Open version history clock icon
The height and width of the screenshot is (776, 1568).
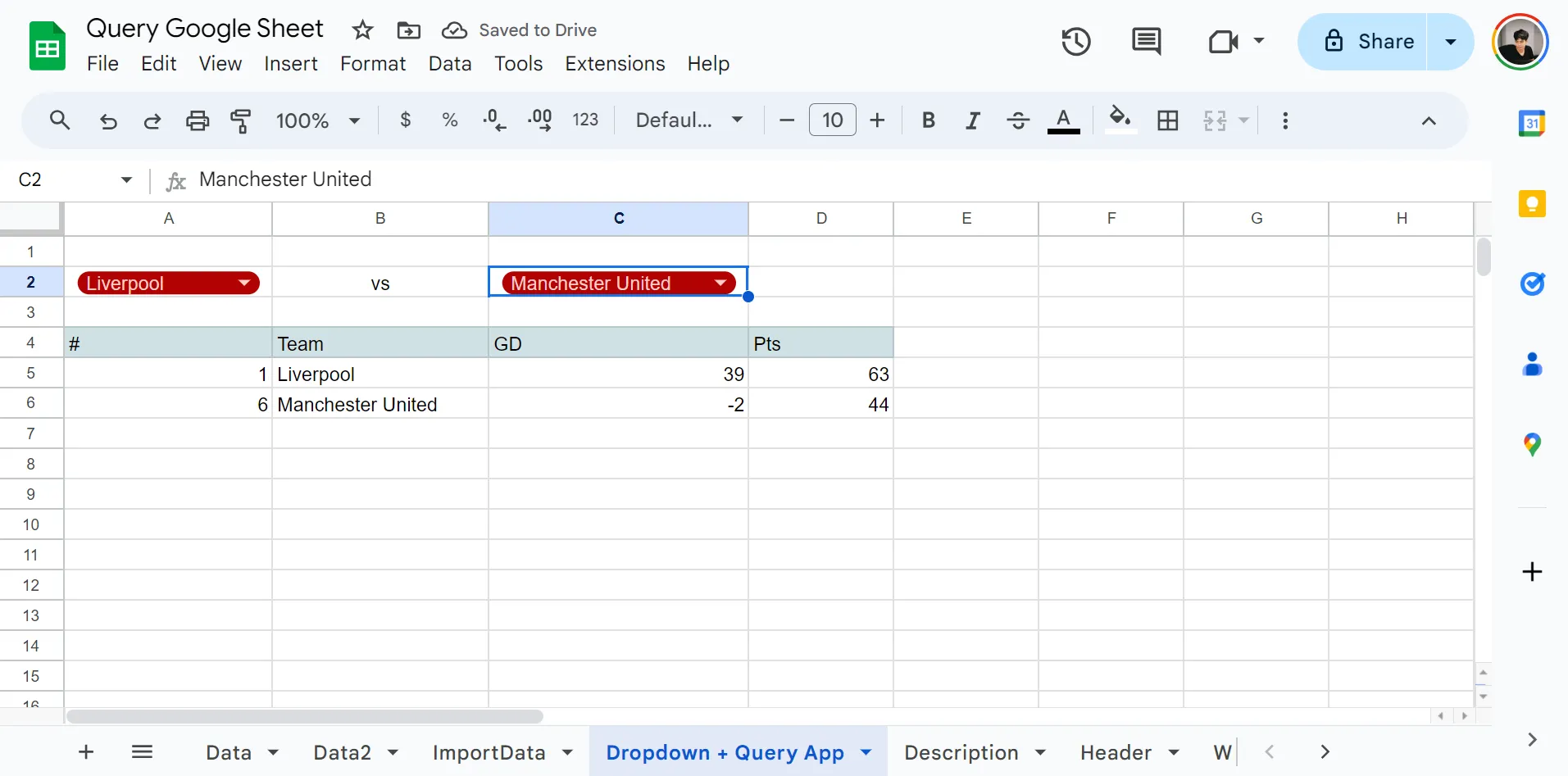tap(1075, 41)
